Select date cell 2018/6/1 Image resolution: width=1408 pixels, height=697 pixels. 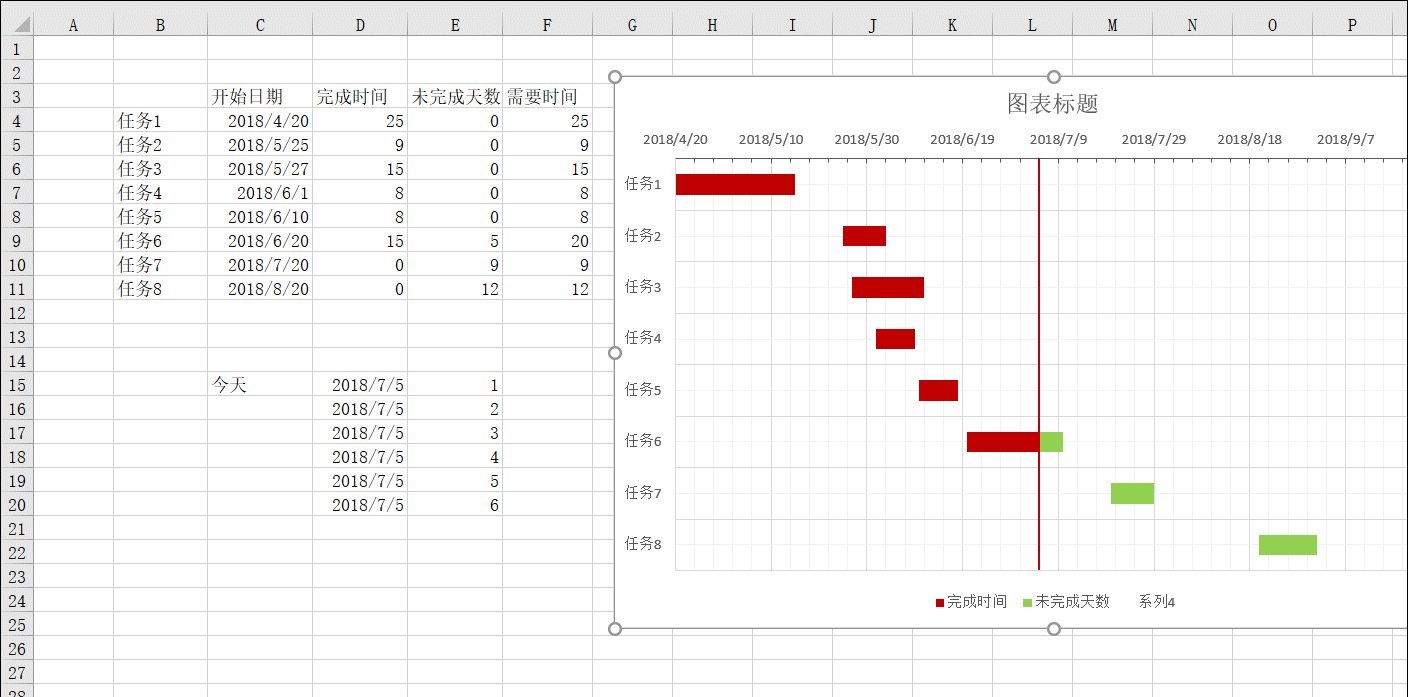click(260, 193)
